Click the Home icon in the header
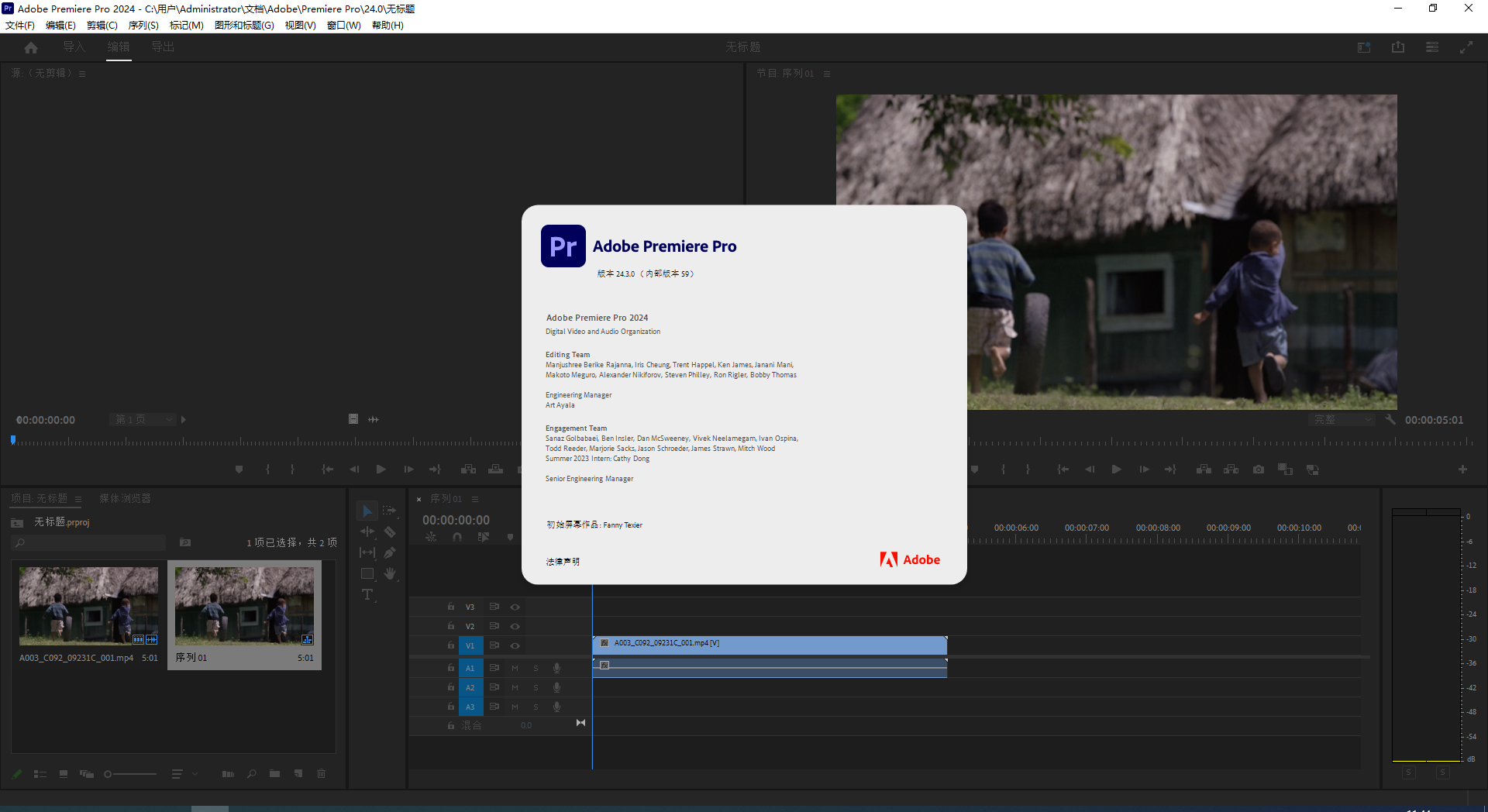 coord(31,47)
